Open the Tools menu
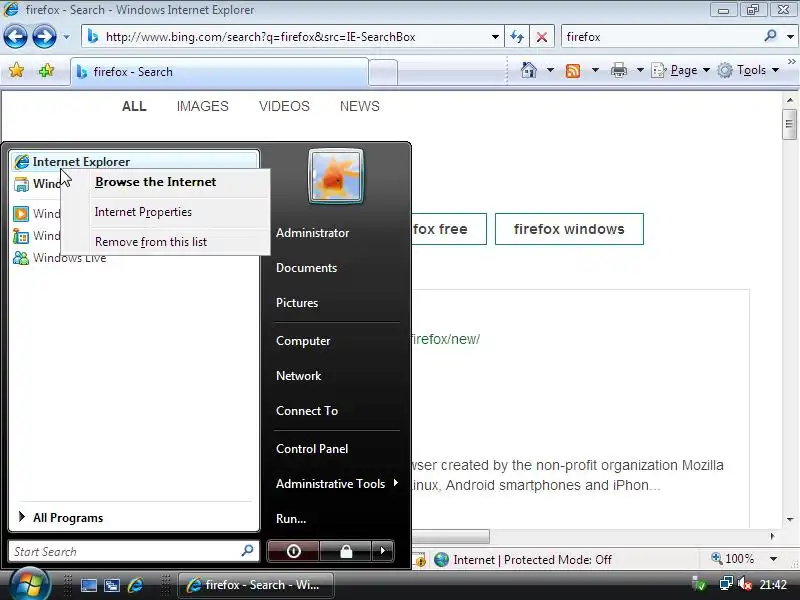800x600 pixels. tap(748, 70)
